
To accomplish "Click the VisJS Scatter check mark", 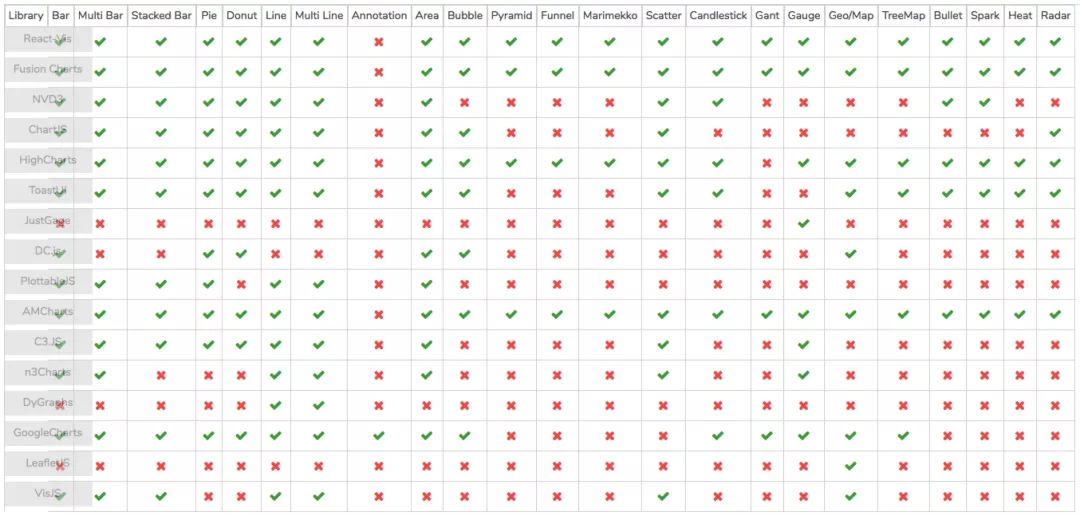I will (x=663, y=496).
